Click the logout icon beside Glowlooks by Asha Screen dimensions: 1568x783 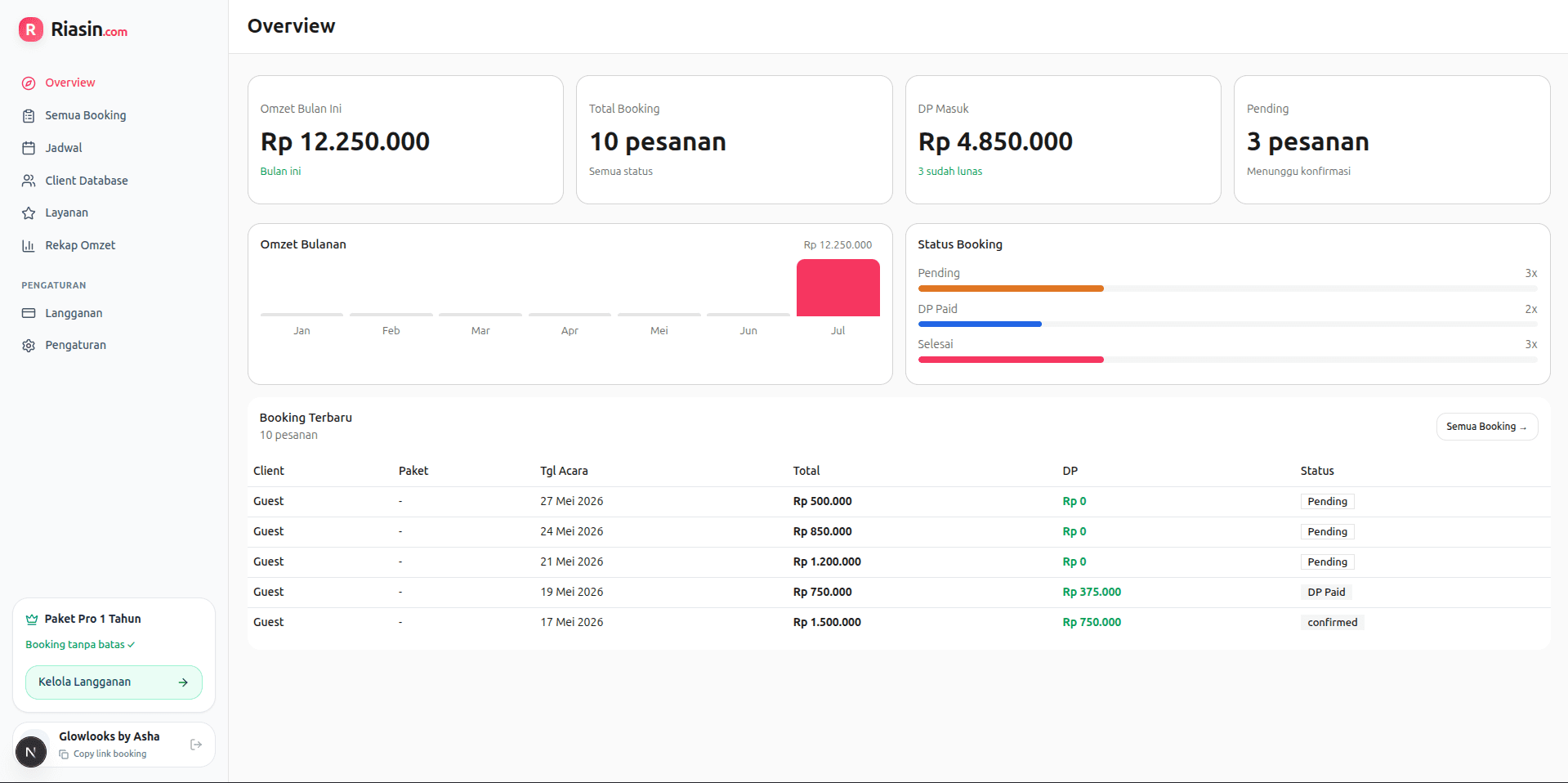point(196,745)
